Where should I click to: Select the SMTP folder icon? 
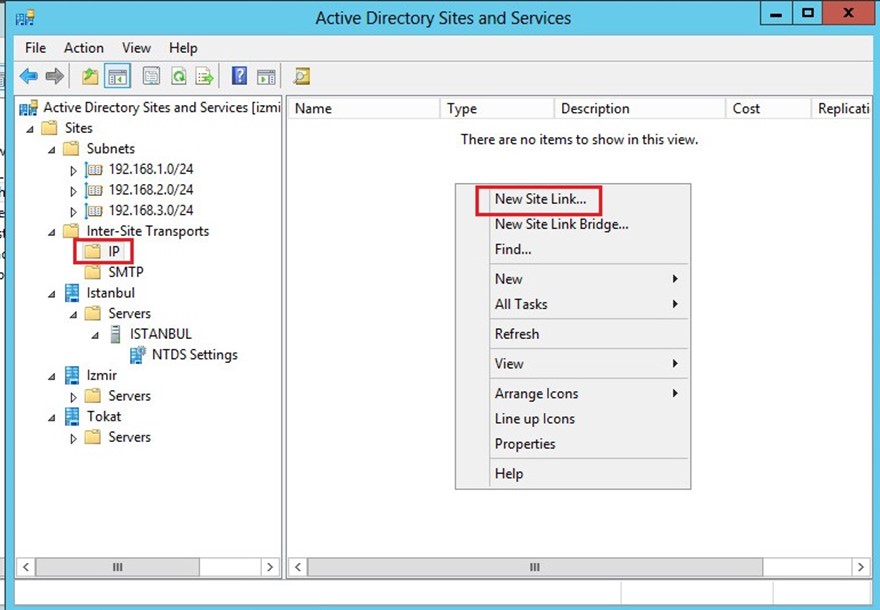[92, 272]
